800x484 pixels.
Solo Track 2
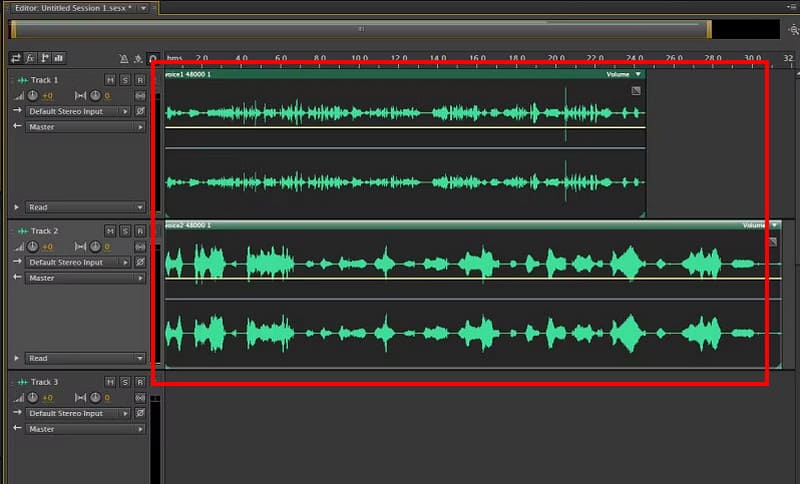click(x=125, y=231)
